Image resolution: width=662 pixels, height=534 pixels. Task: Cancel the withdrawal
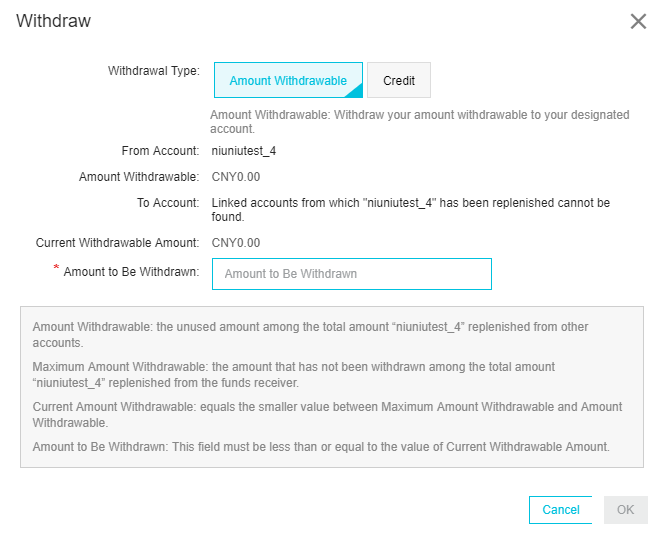(560, 510)
